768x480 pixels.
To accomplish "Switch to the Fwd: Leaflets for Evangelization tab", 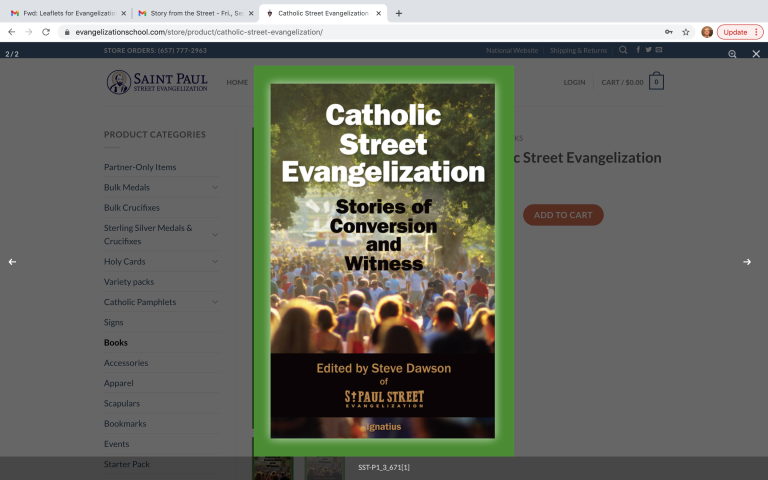I will pyautogui.click(x=68, y=13).
